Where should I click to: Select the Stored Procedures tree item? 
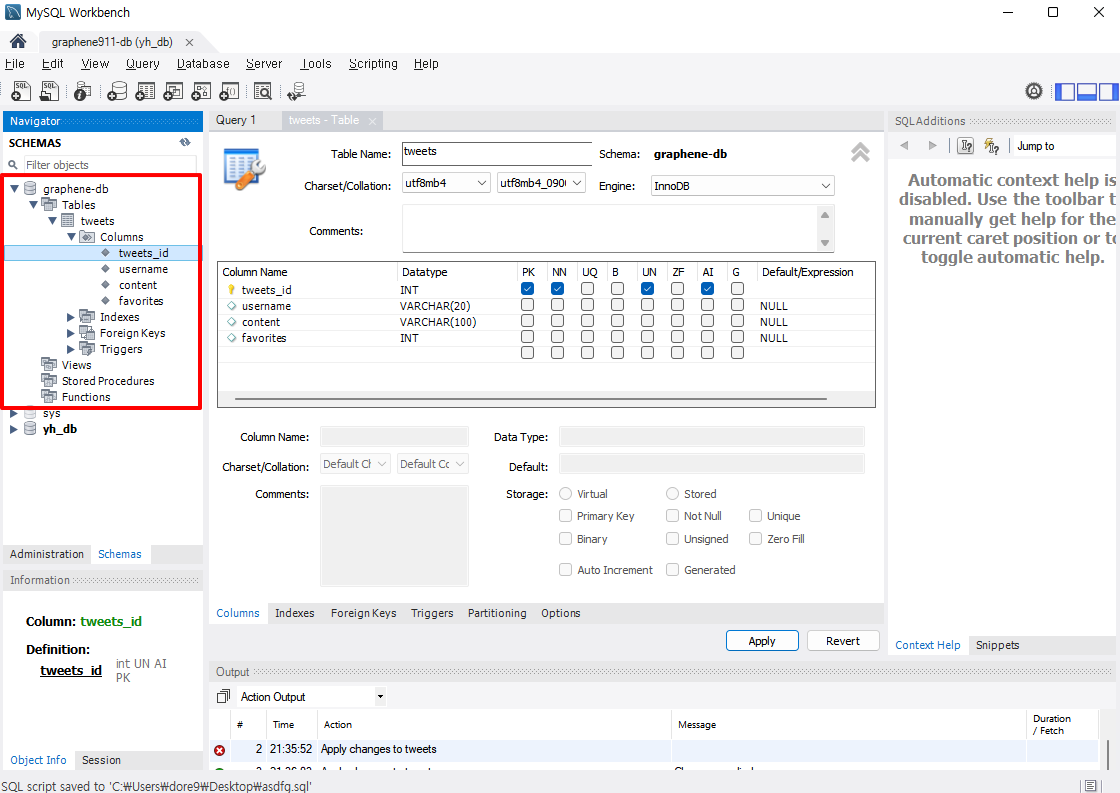108,381
